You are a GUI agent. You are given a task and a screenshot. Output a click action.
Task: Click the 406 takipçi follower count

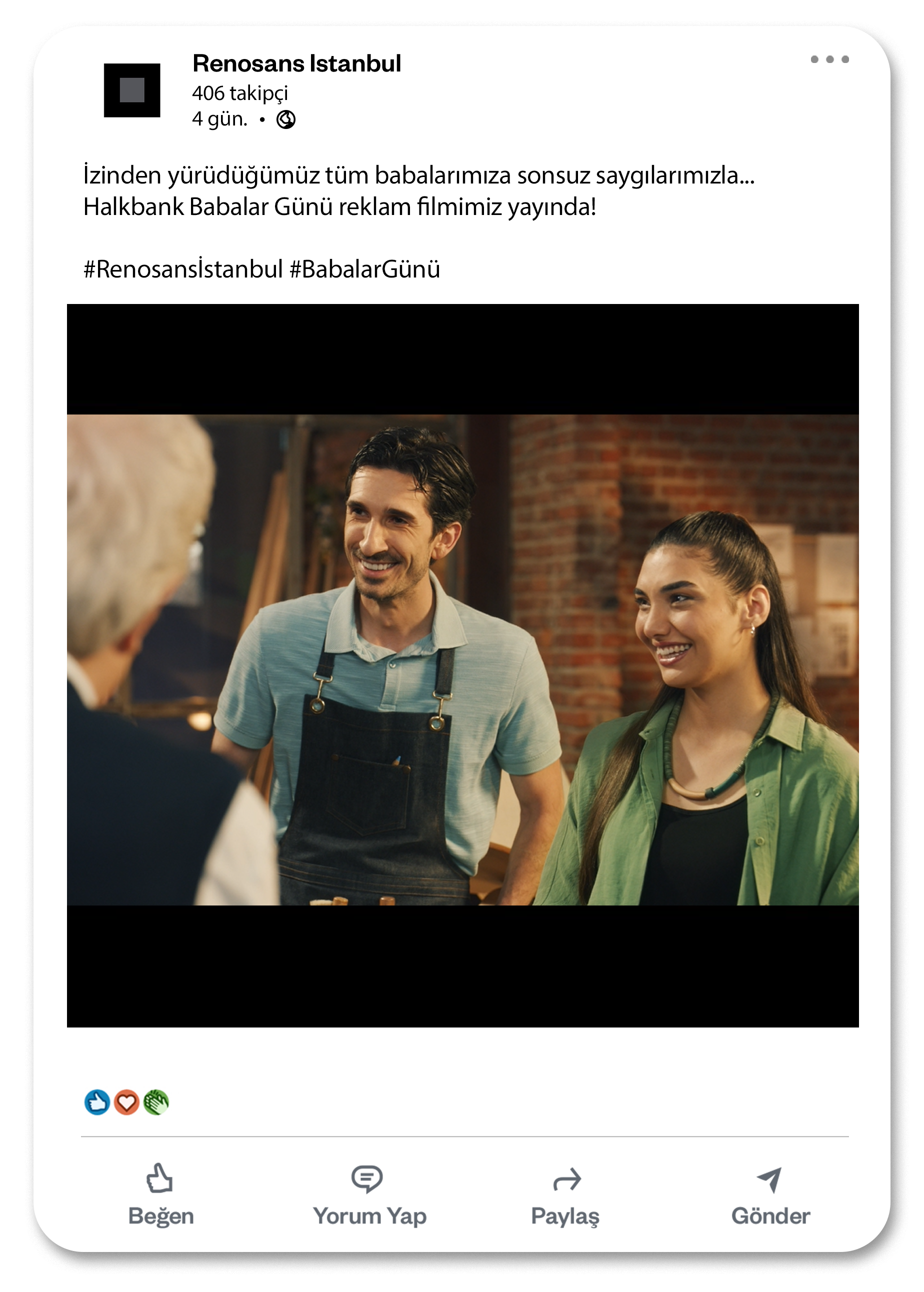239,92
